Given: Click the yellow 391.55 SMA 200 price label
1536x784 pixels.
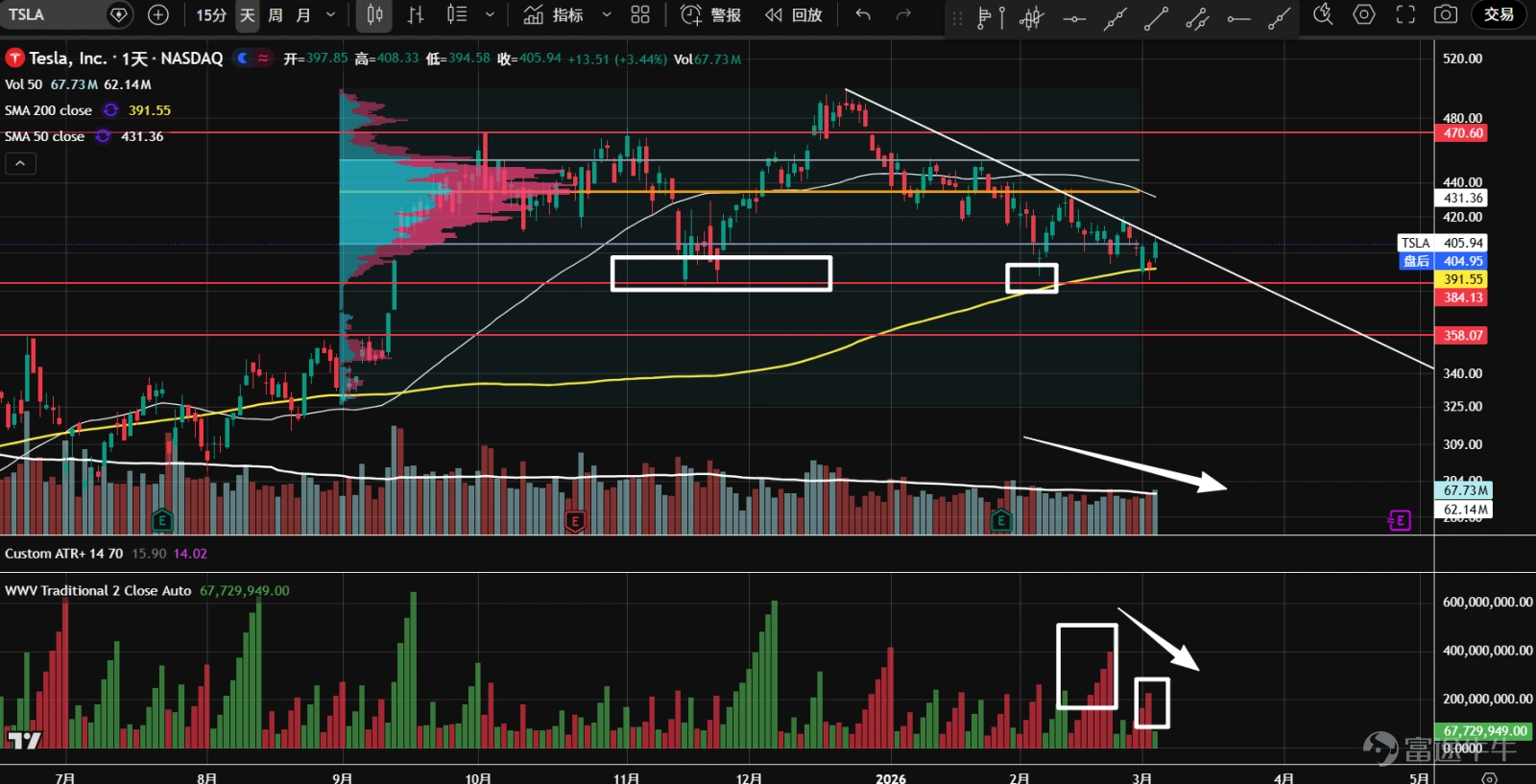Looking at the screenshot, I should pos(1462,279).
